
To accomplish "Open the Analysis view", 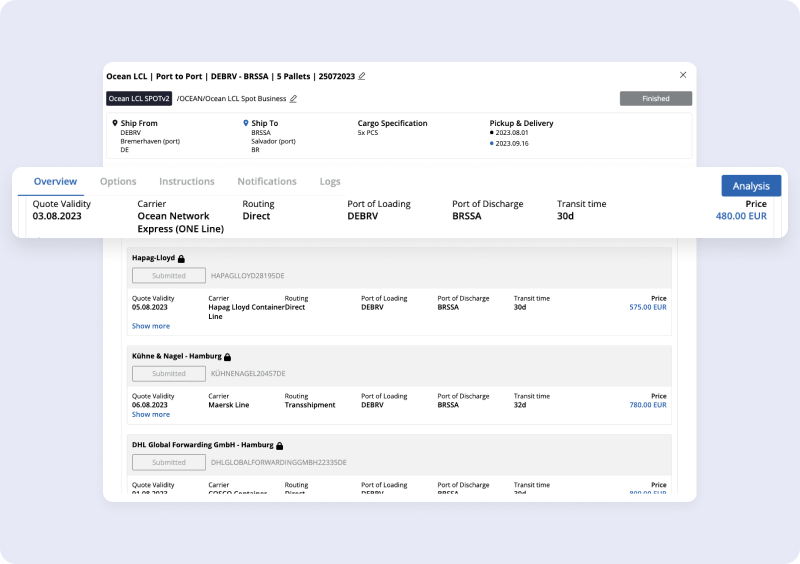I will 751,186.
